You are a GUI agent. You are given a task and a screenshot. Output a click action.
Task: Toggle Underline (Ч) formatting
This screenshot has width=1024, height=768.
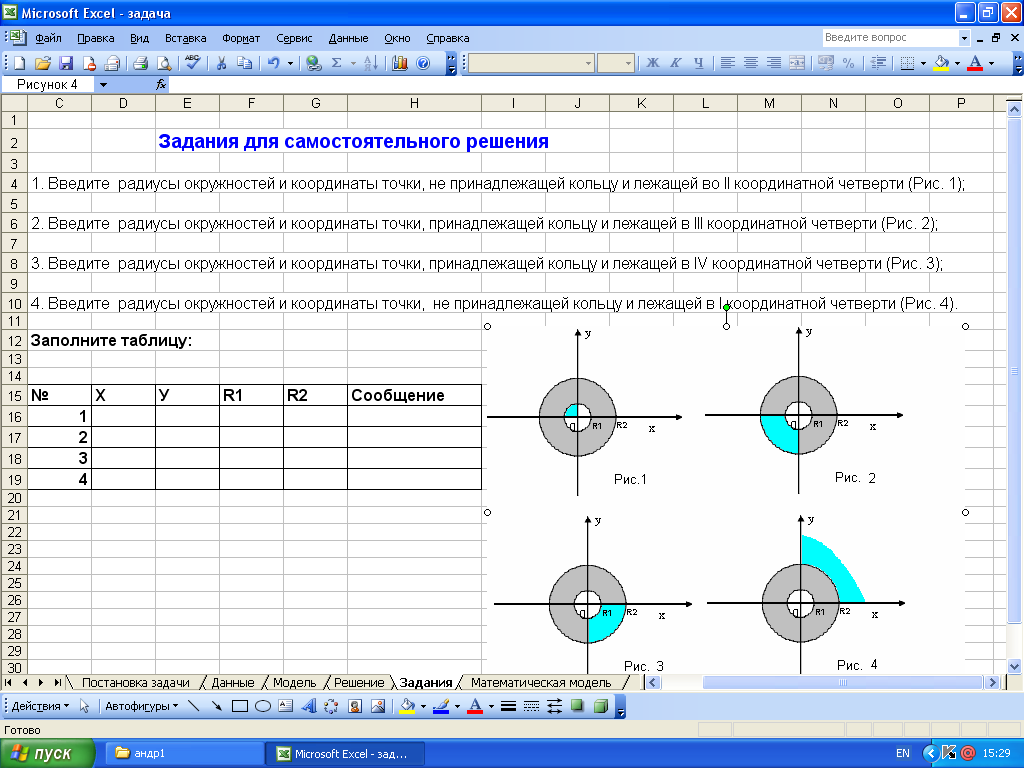click(x=699, y=63)
